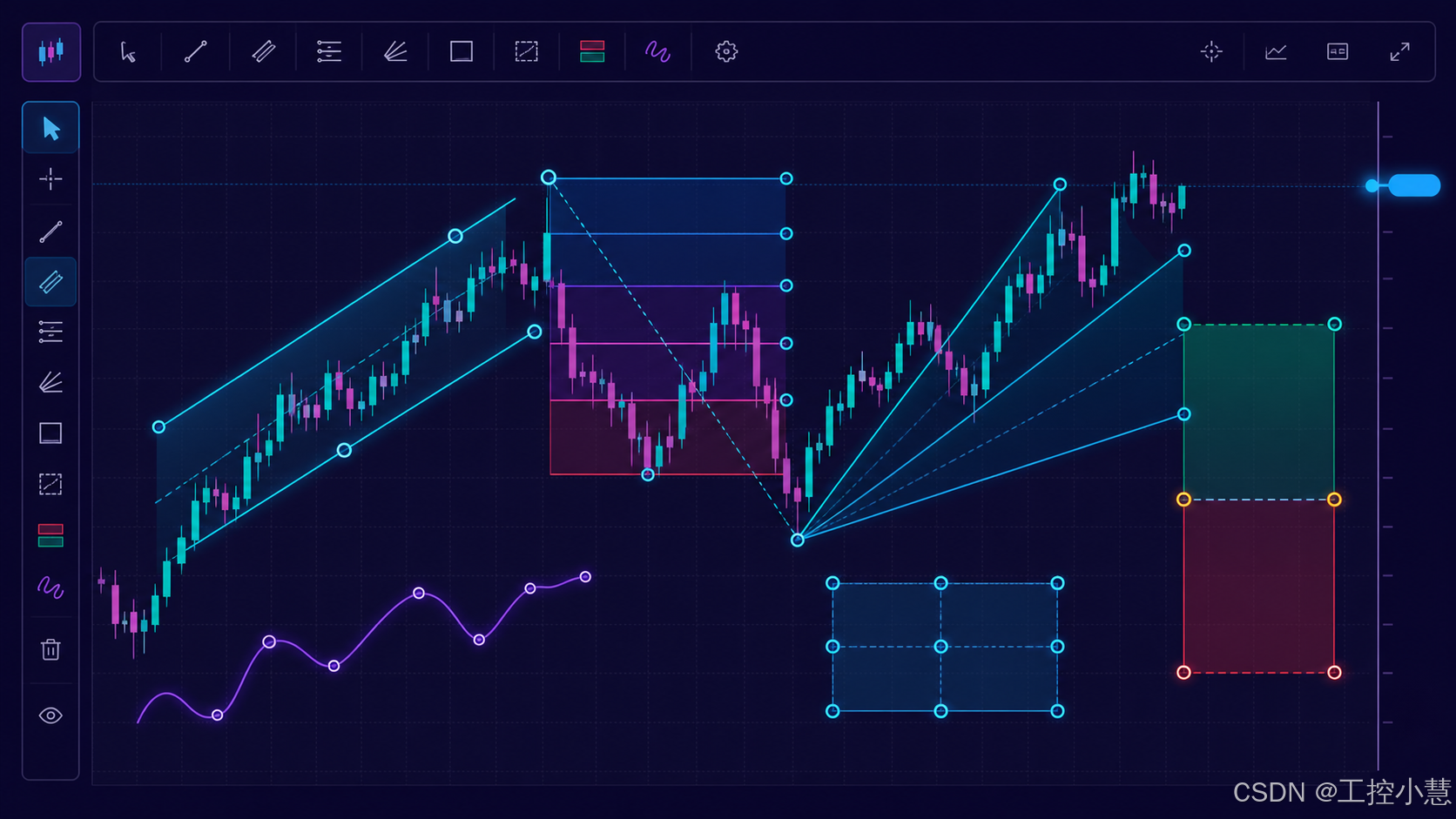The image size is (1456, 819).
Task: Delete drawings with the trash icon
Action: 51,649
